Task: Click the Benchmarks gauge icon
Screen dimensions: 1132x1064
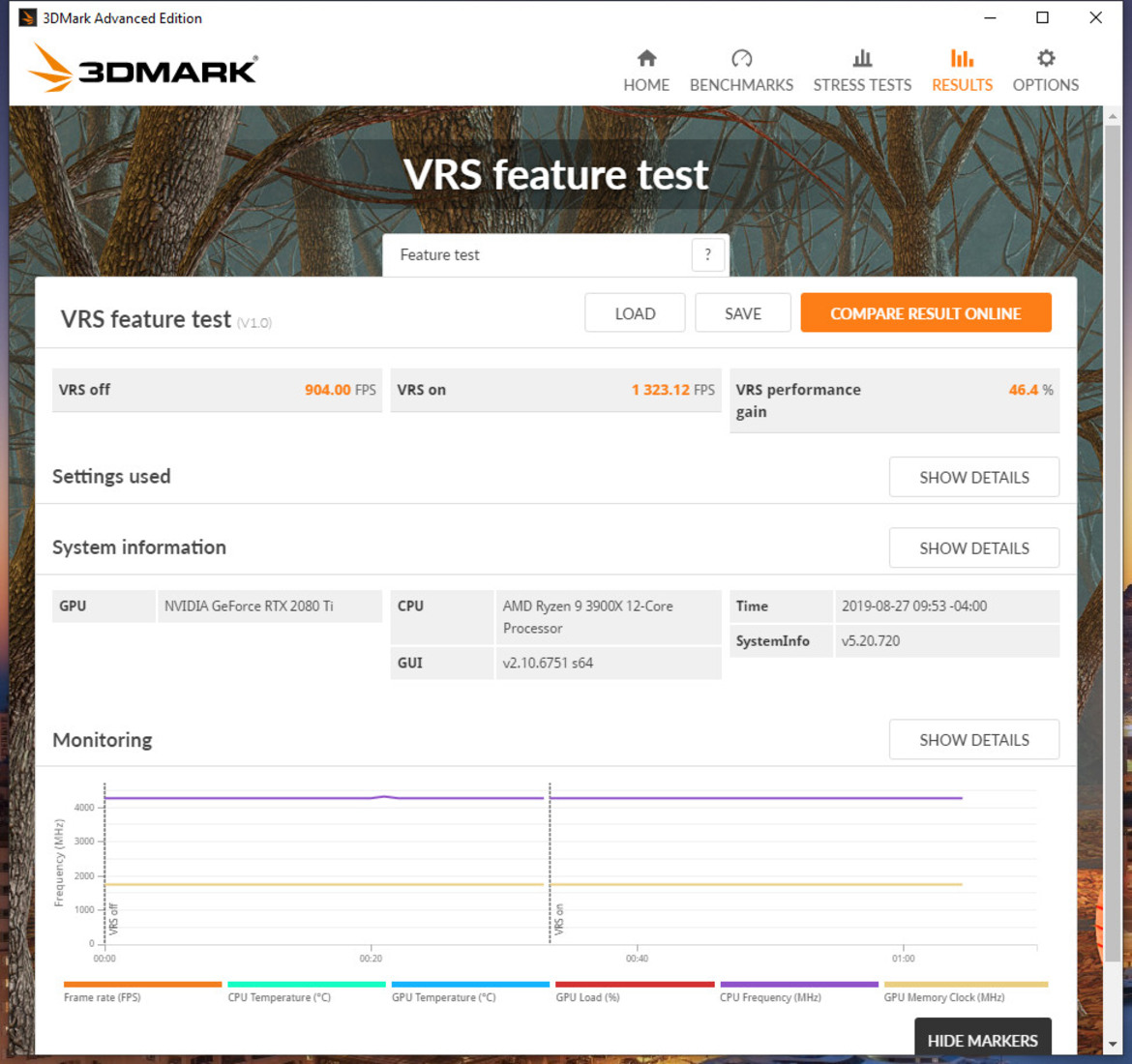Action: pyautogui.click(x=741, y=58)
